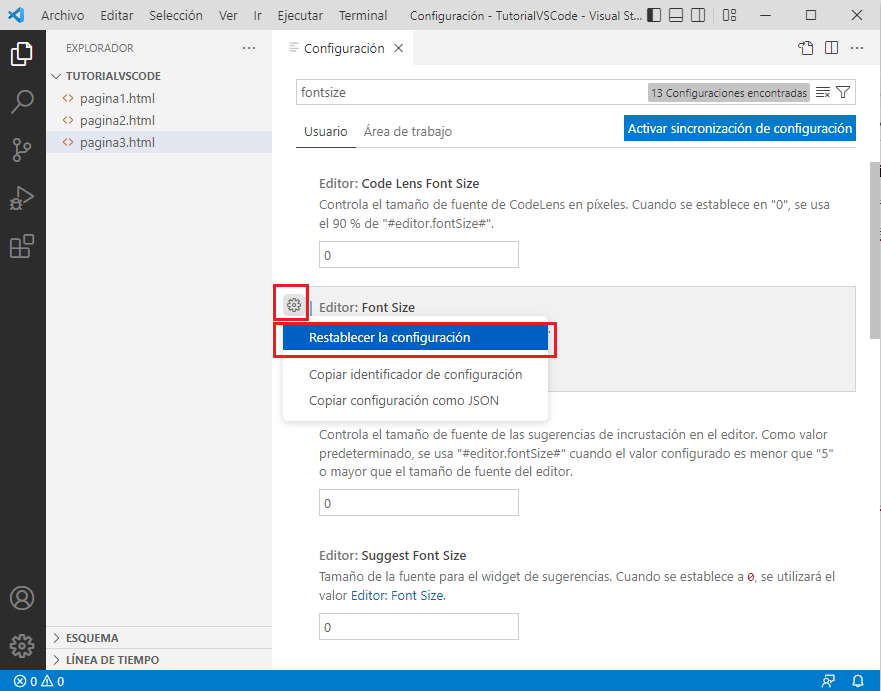Open the Run and Debug view
The width and height of the screenshot is (881, 691).
tap(22, 198)
